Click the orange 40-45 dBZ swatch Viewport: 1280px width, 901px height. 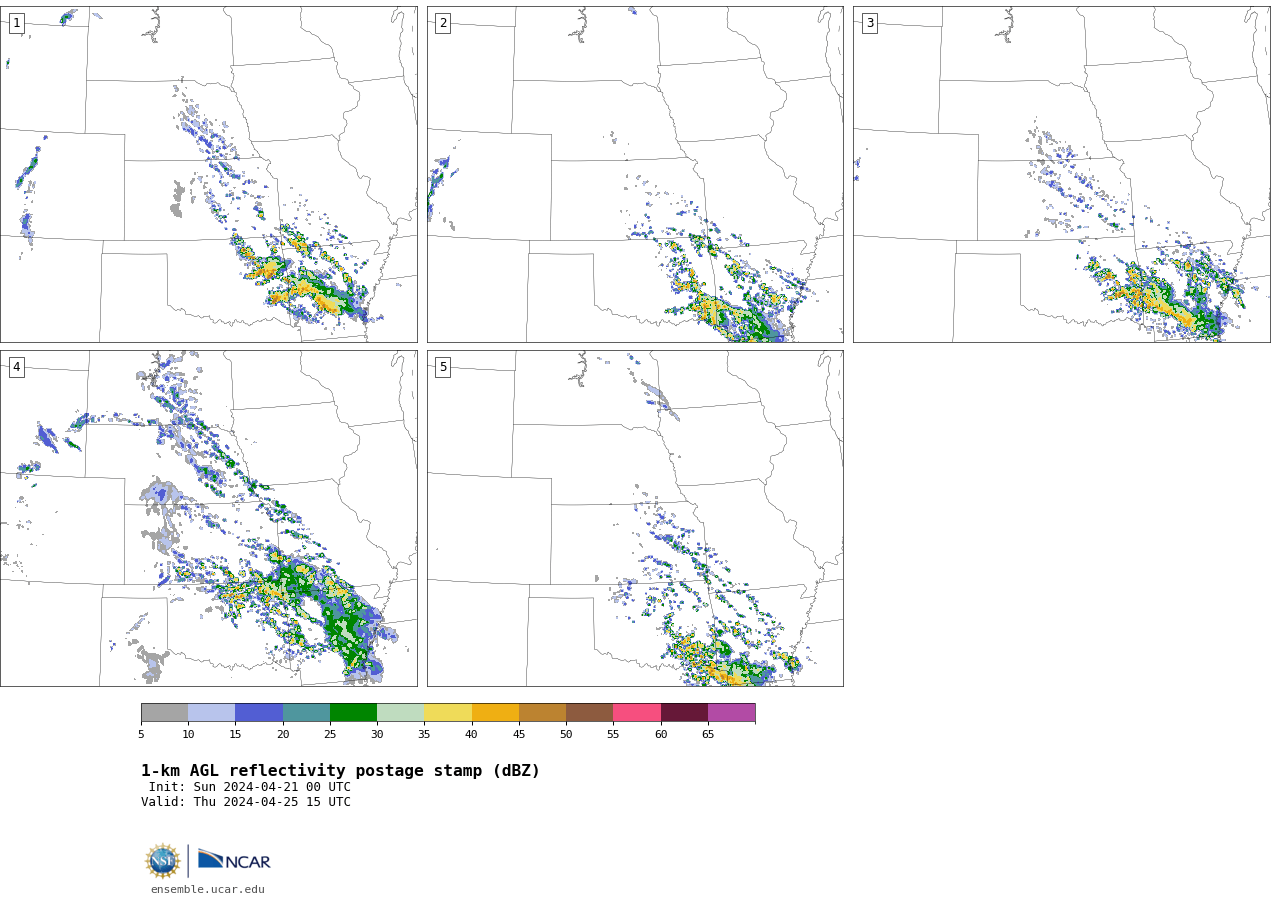click(495, 713)
